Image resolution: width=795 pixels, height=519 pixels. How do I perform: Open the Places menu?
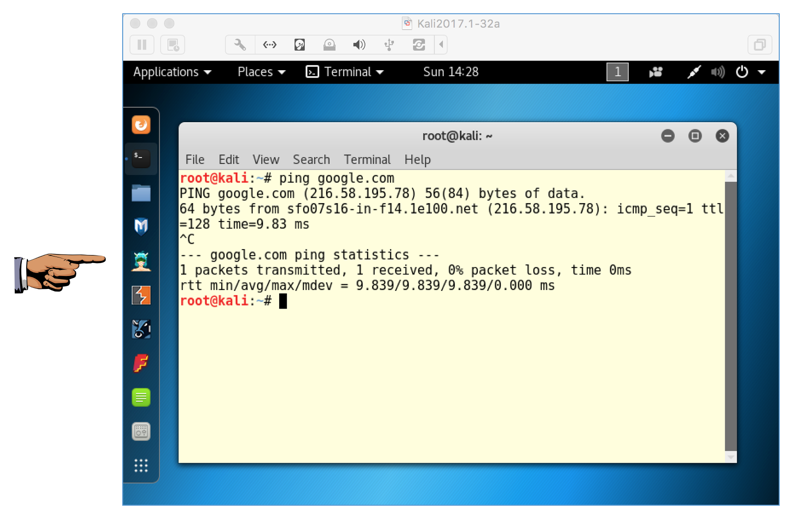(x=261, y=72)
